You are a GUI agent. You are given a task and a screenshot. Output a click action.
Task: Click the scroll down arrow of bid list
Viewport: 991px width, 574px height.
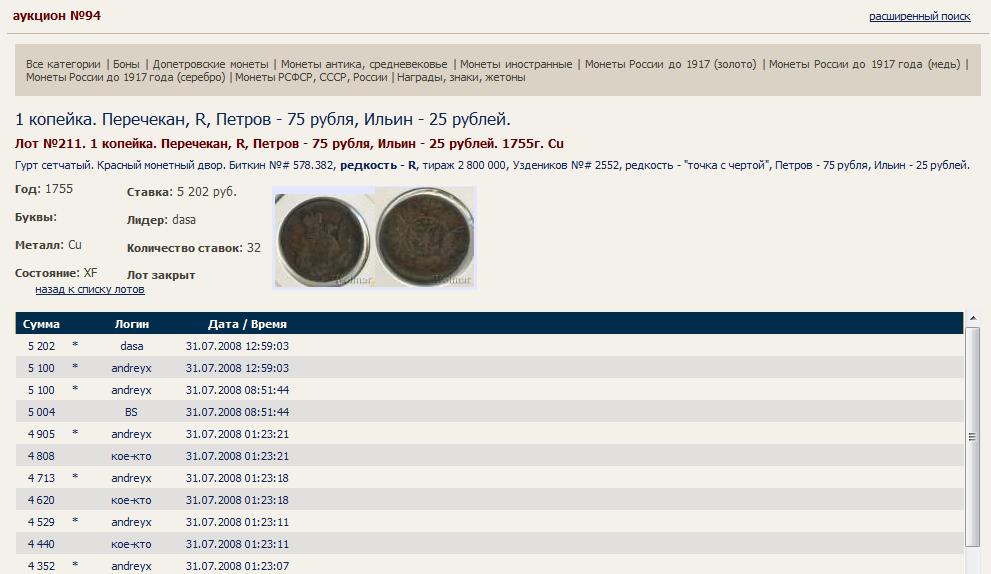(x=972, y=566)
